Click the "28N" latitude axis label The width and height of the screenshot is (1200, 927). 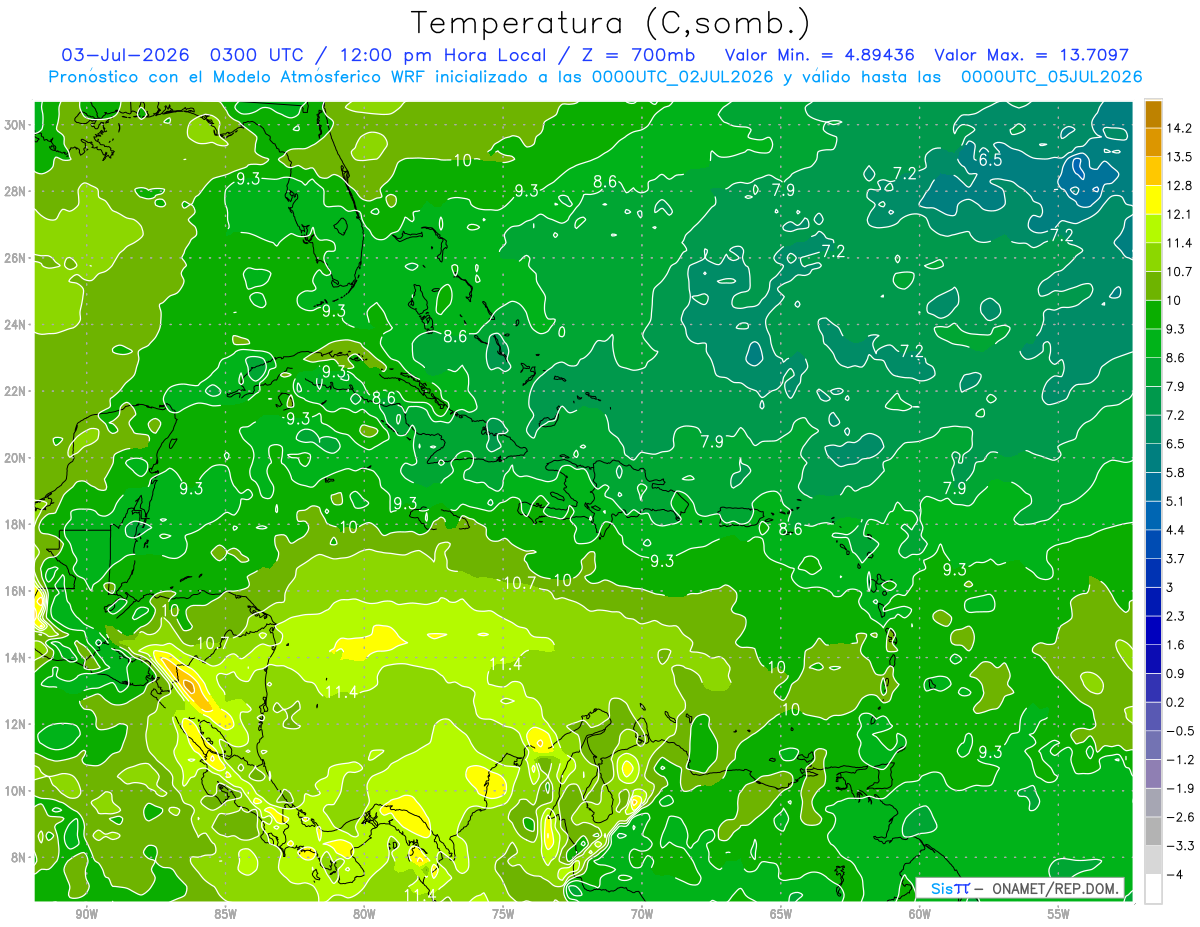14,191
